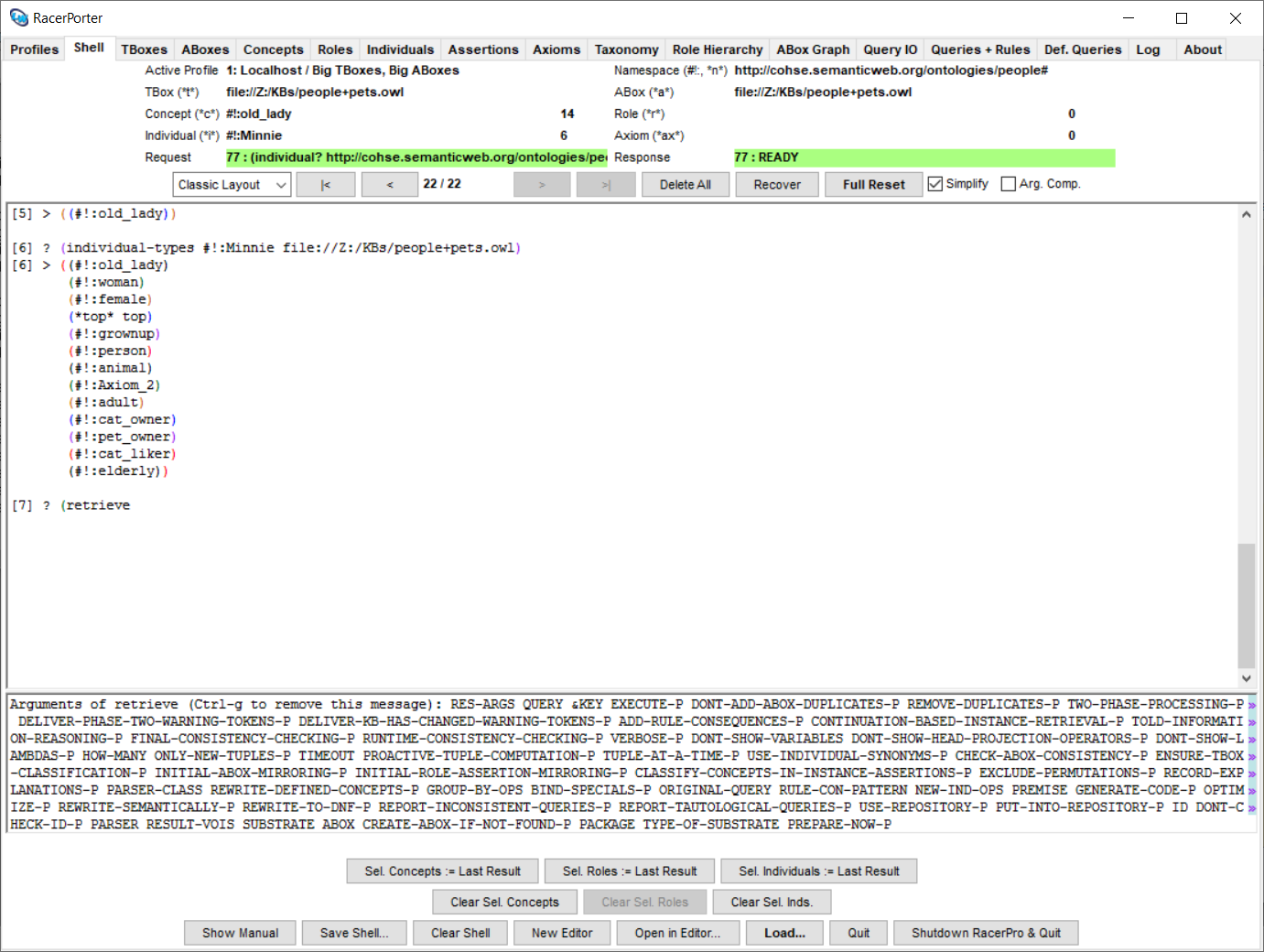Toggle the Simplify checkbox
Screen dimensions: 1264x952
pos(934,184)
